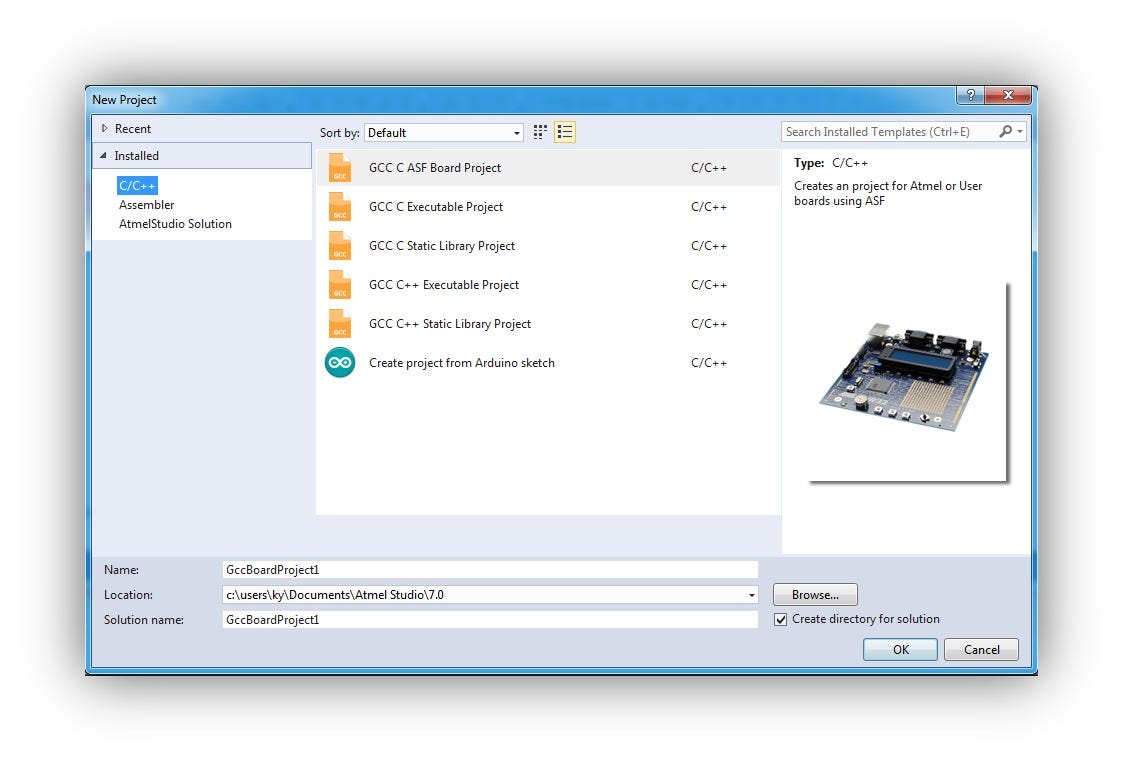Select GCC C Executable Project template
The height and width of the screenshot is (761, 1123).
pos(548,207)
